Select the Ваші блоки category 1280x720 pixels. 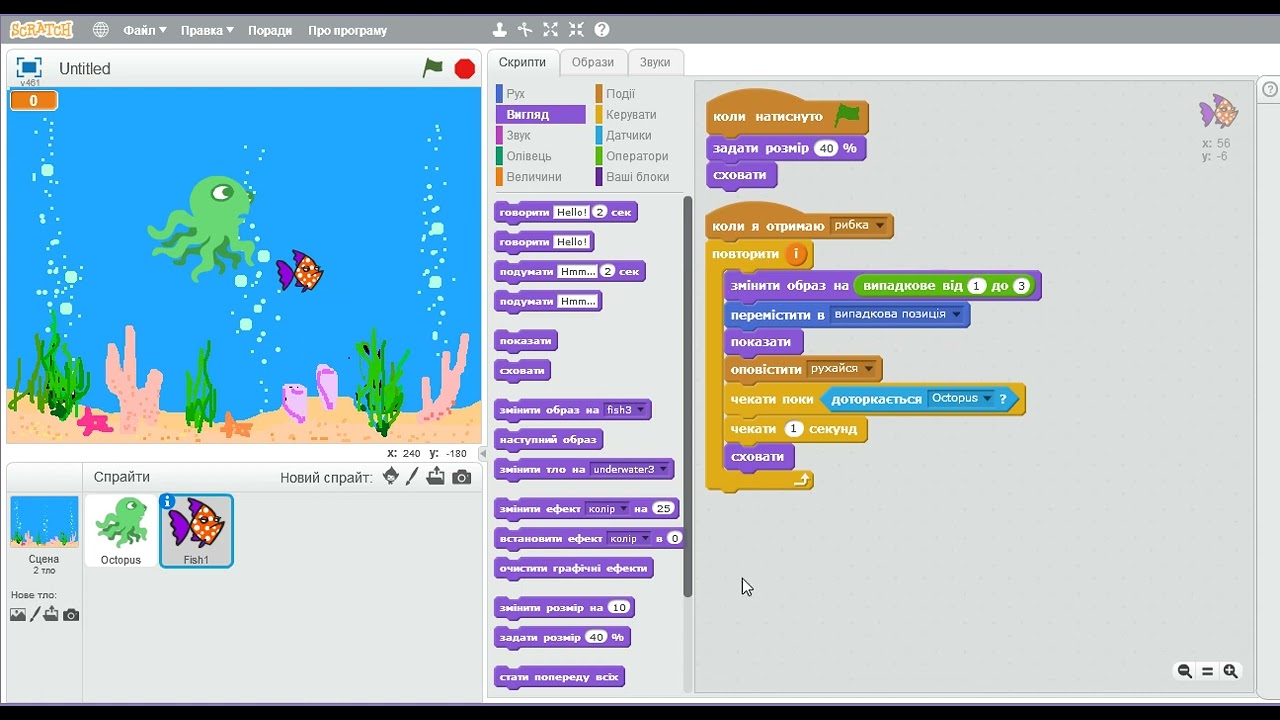click(637, 177)
